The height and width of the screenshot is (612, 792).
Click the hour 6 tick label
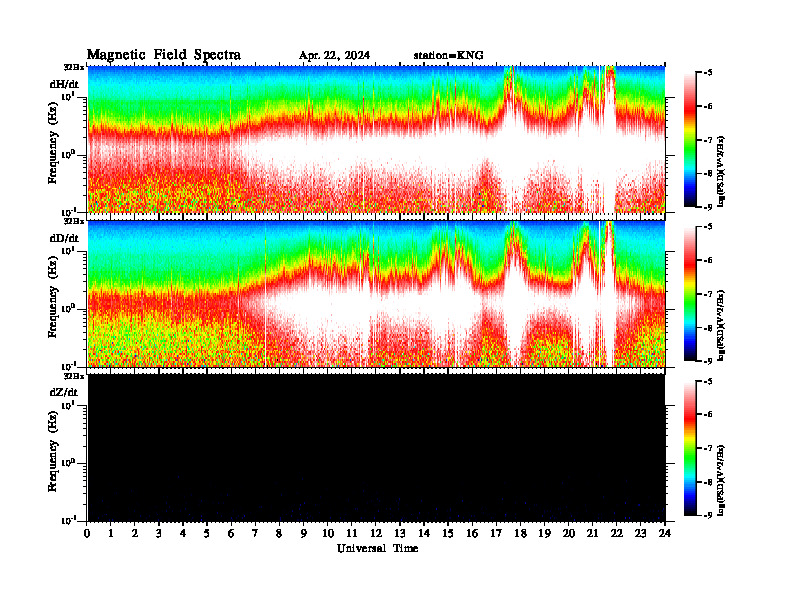[231, 534]
